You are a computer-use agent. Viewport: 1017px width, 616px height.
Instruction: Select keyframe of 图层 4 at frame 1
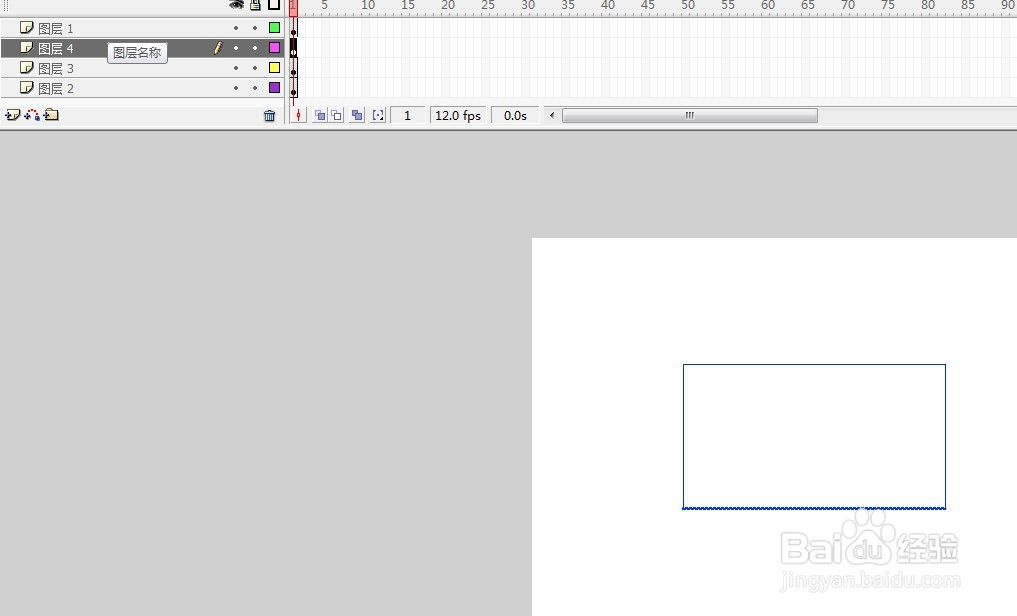point(294,48)
